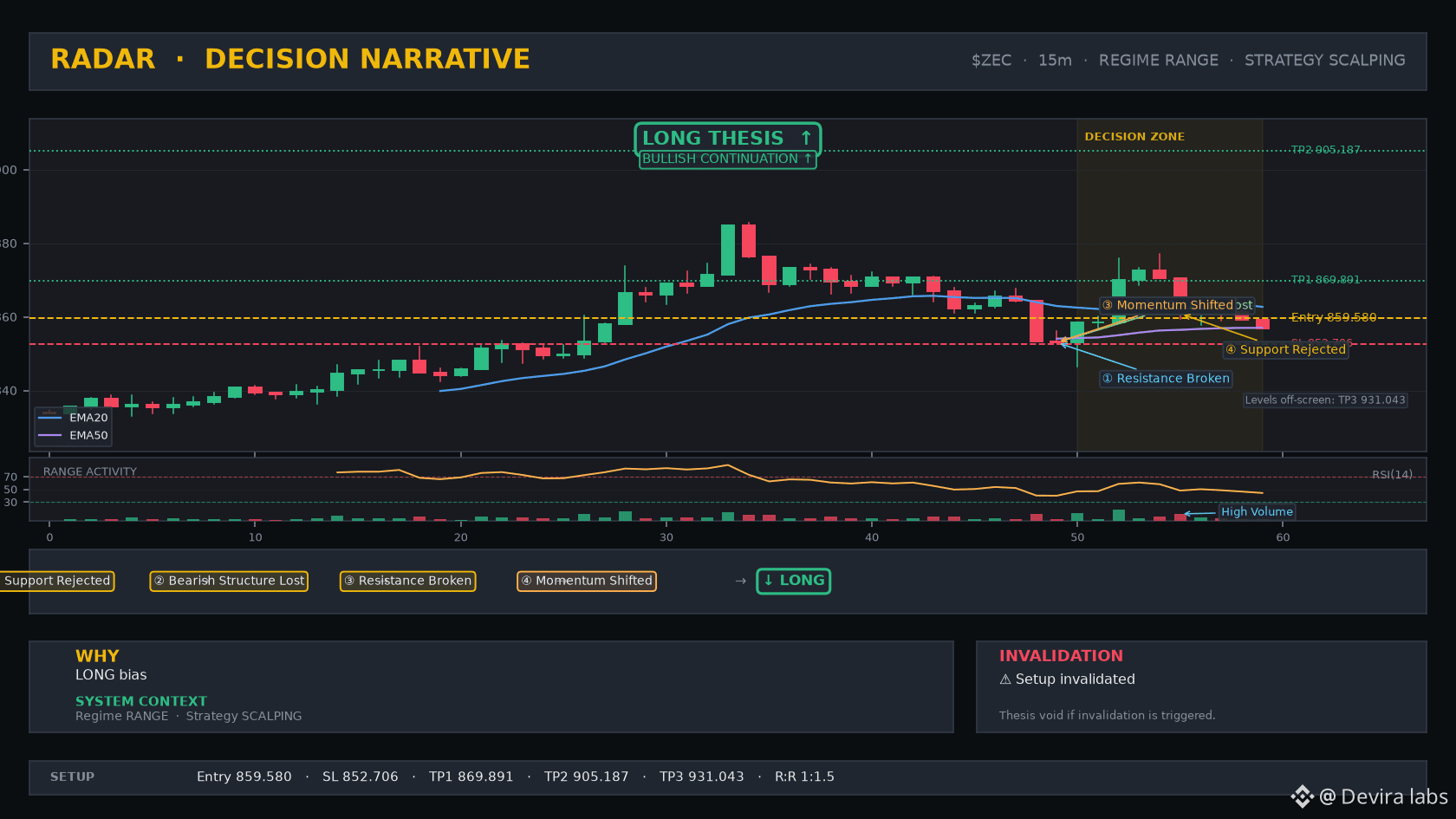1456x819 pixels.
Task: Click the $ZEC ticker label
Action: (991, 61)
